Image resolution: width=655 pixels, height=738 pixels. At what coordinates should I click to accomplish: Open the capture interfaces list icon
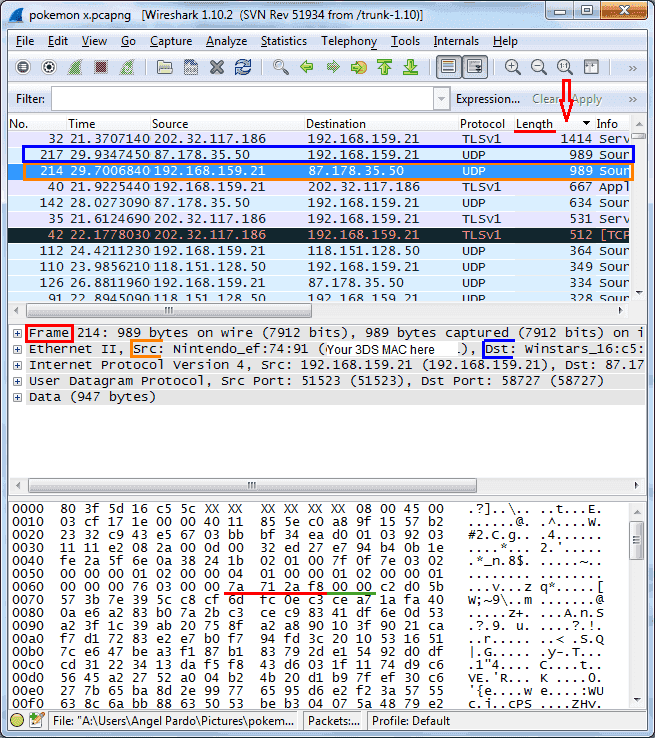coord(23,67)
